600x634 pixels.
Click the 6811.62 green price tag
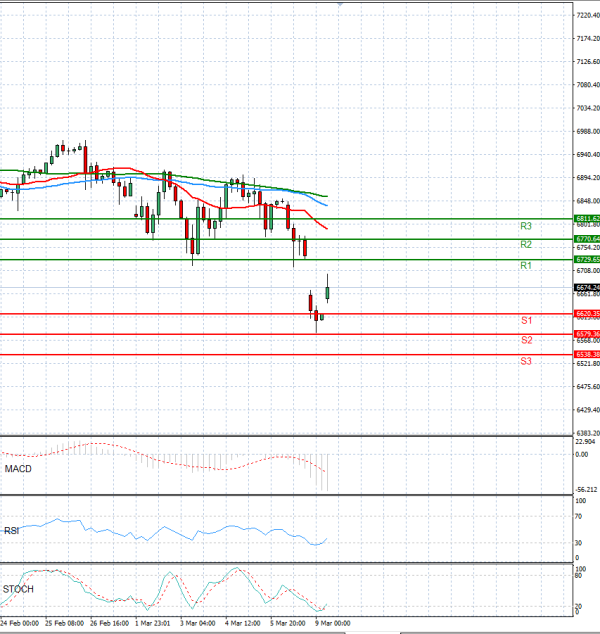[x=587, y=218]
